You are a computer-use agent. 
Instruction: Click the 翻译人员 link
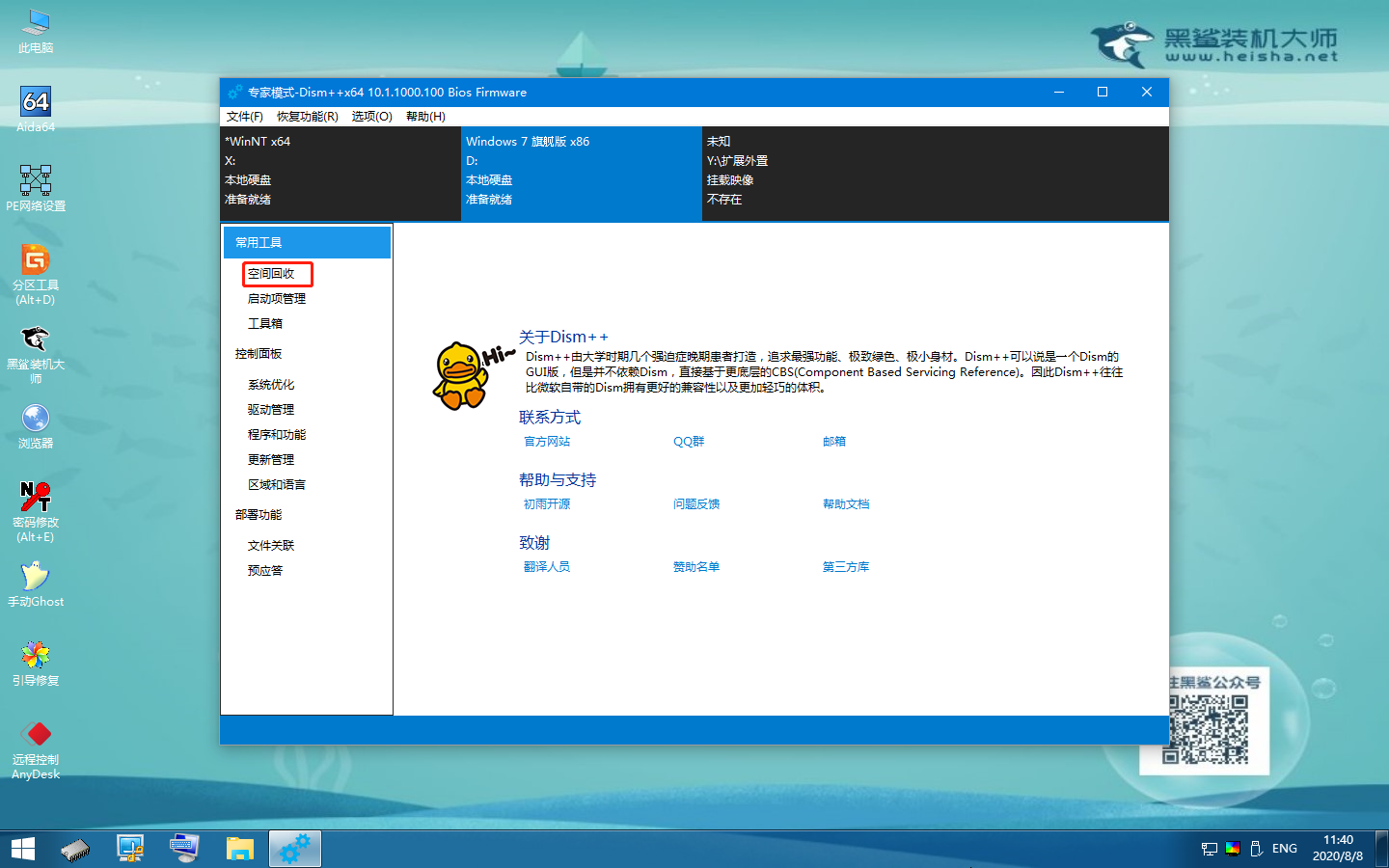pos(547,567)
